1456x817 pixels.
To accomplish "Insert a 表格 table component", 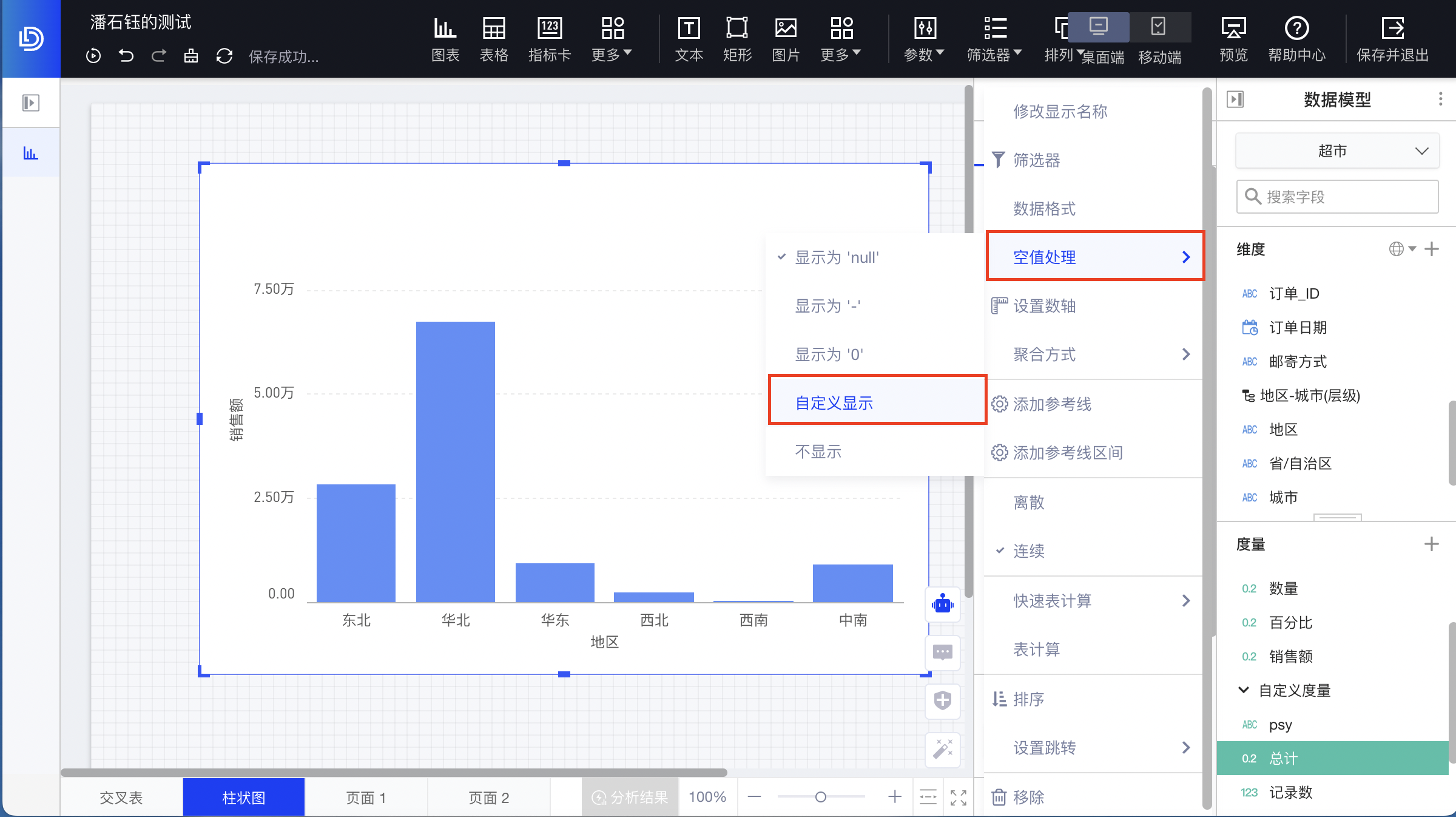I will point(494,38).
